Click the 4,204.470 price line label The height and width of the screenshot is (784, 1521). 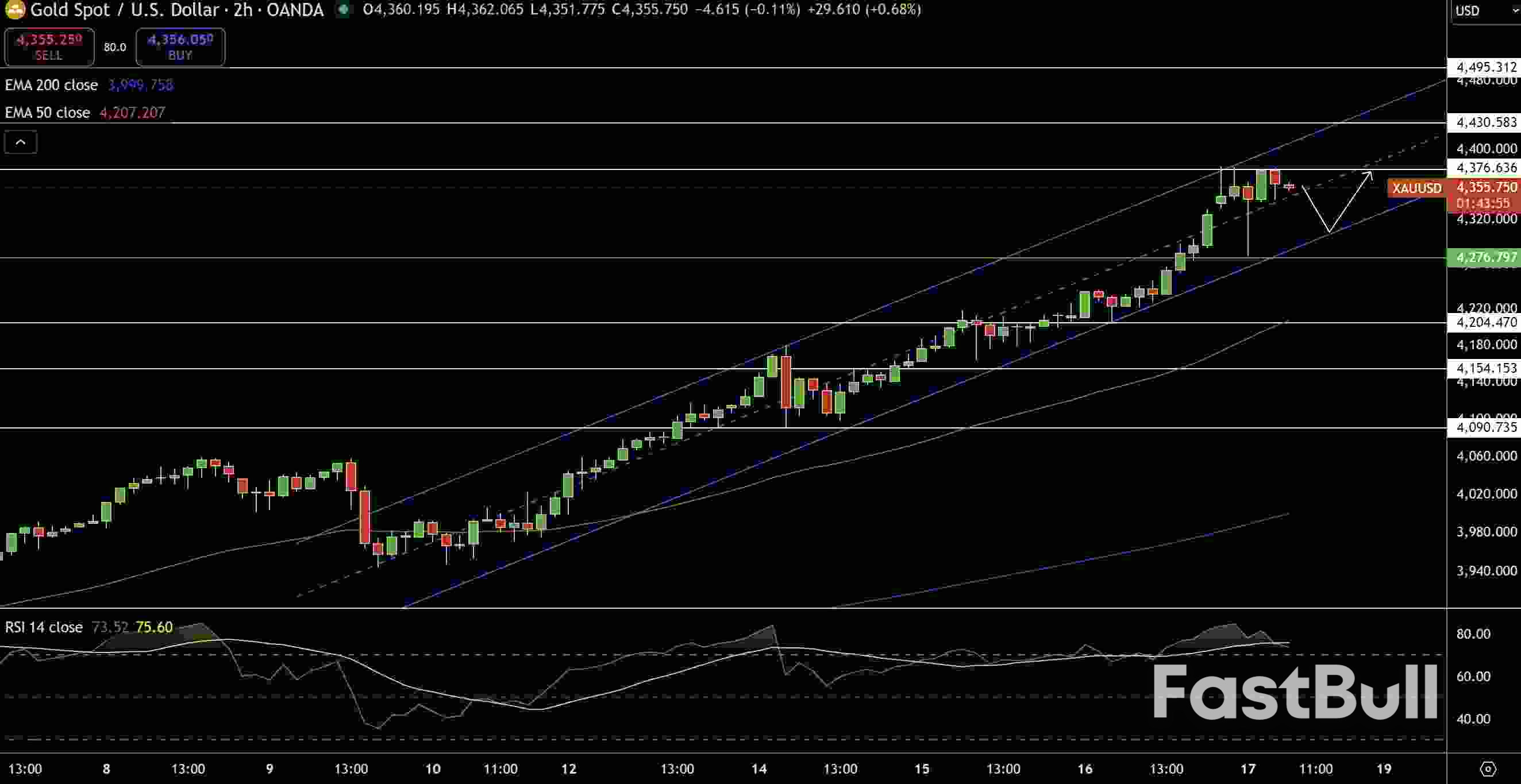click(1485, 322)
